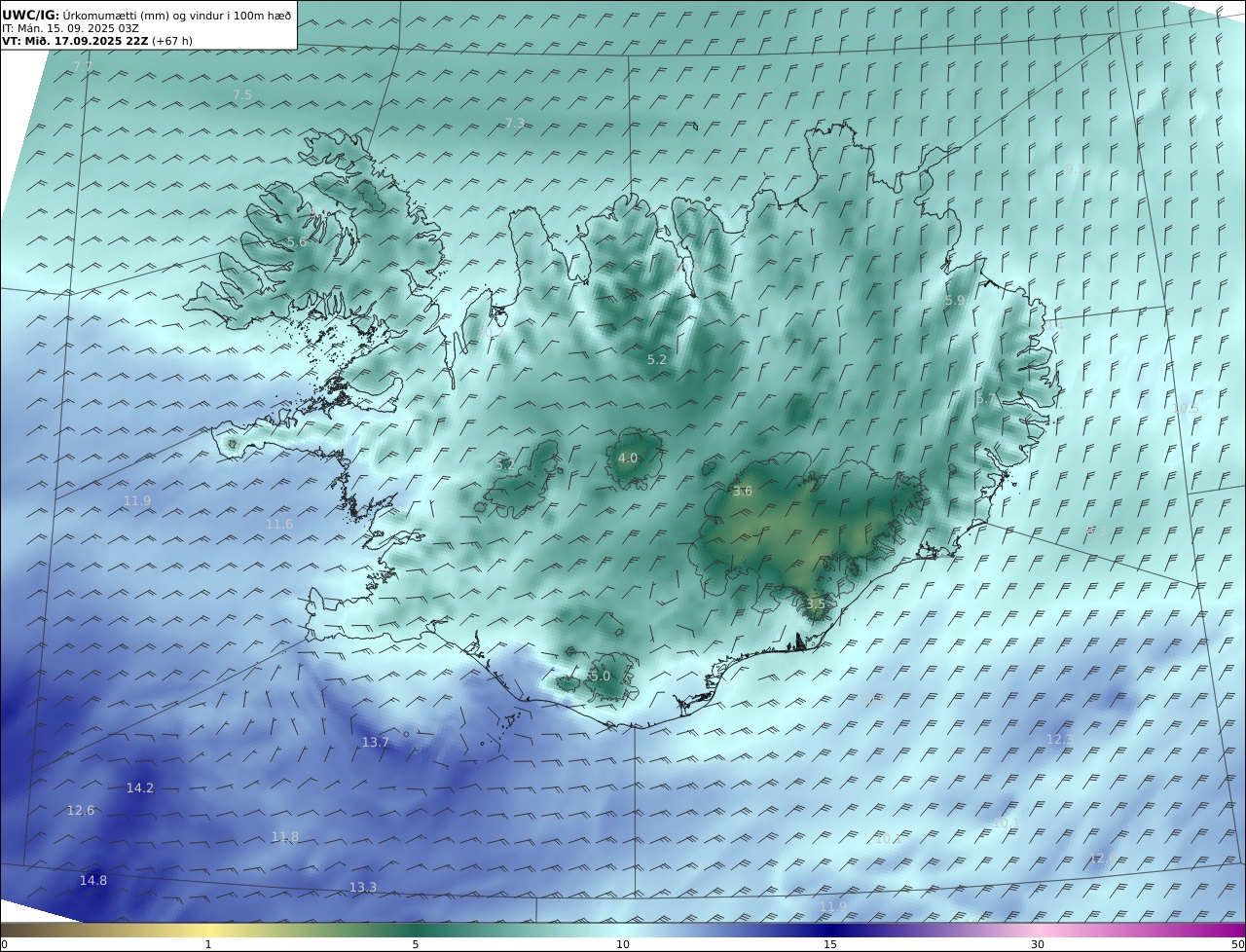
Task: Click the colorbar tick labeled 1
Action: coord(207,944)
